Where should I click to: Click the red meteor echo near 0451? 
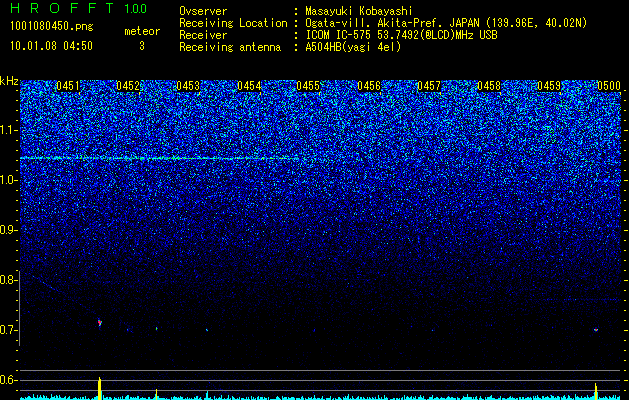click(x=99, y=322)
